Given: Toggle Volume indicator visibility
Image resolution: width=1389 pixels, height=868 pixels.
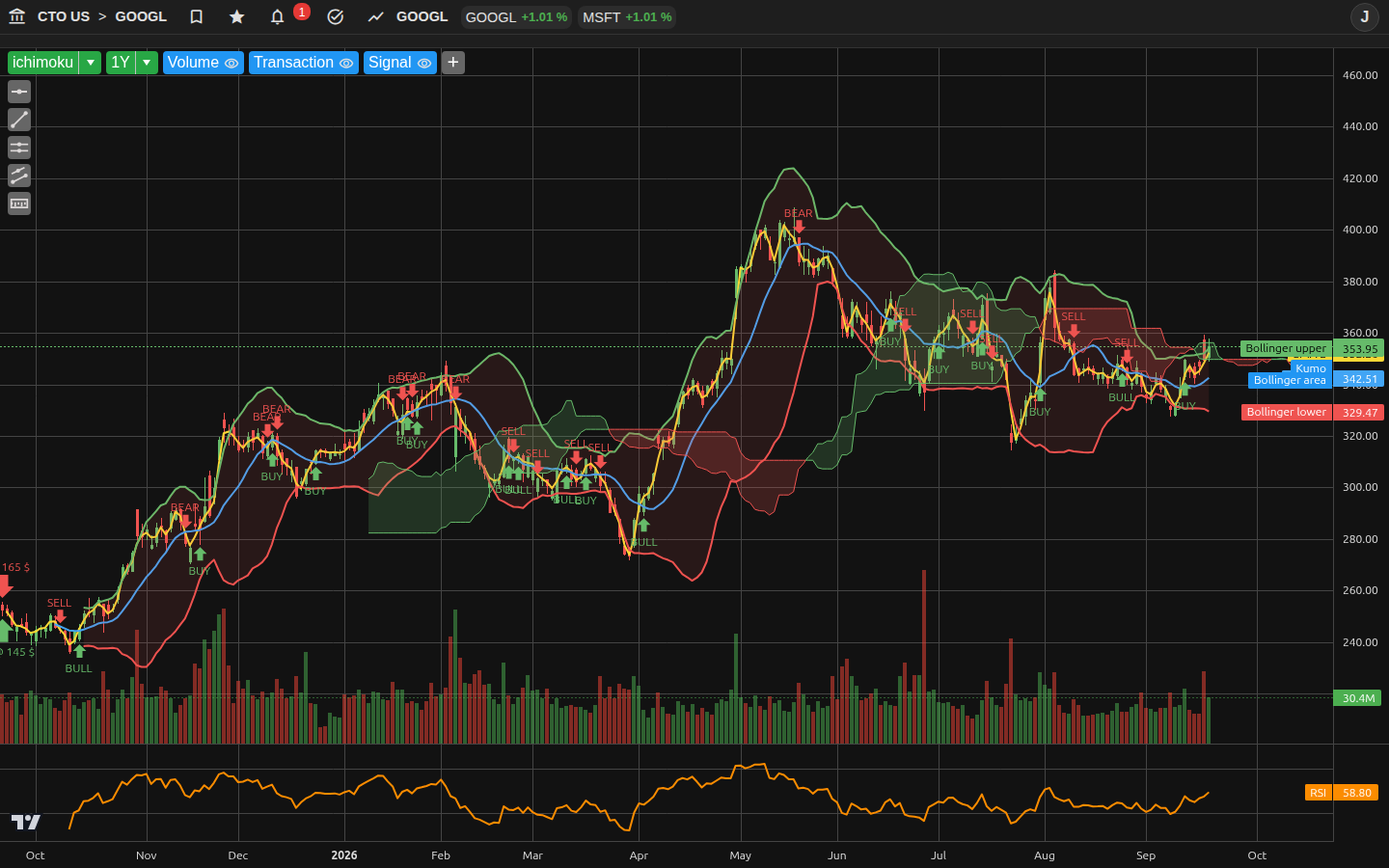Looking at the screenshot, I should coord(231,63).
